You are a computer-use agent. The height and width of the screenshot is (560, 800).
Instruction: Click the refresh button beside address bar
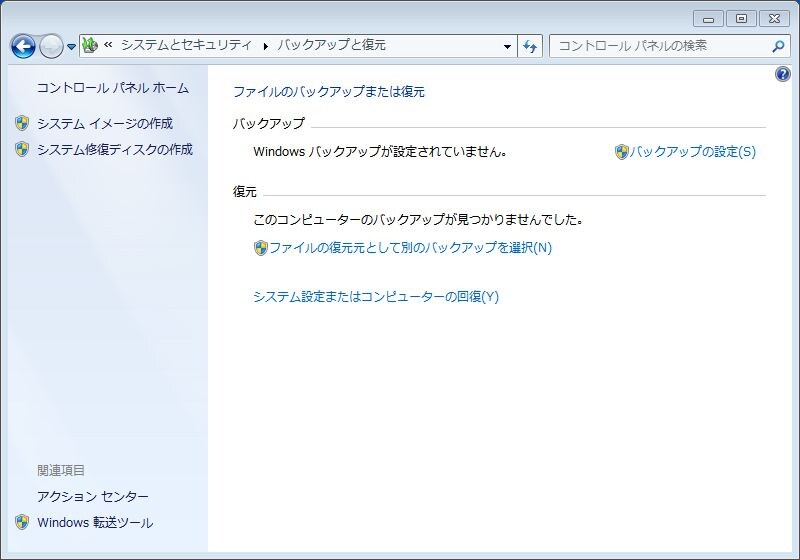530,46
